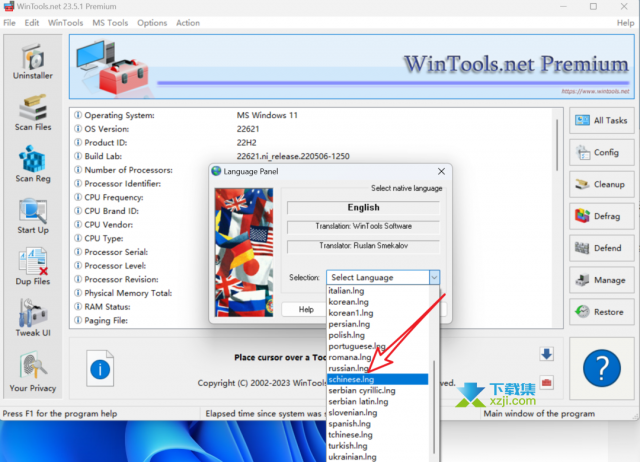Open the WinTools menu
The image size is (640, 462).
pyautogui.click(x=65, y=23)
